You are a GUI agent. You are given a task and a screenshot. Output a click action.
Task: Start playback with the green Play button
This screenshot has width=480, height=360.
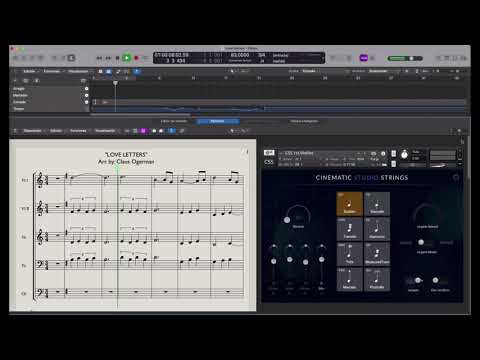click(x=126, y=58)
